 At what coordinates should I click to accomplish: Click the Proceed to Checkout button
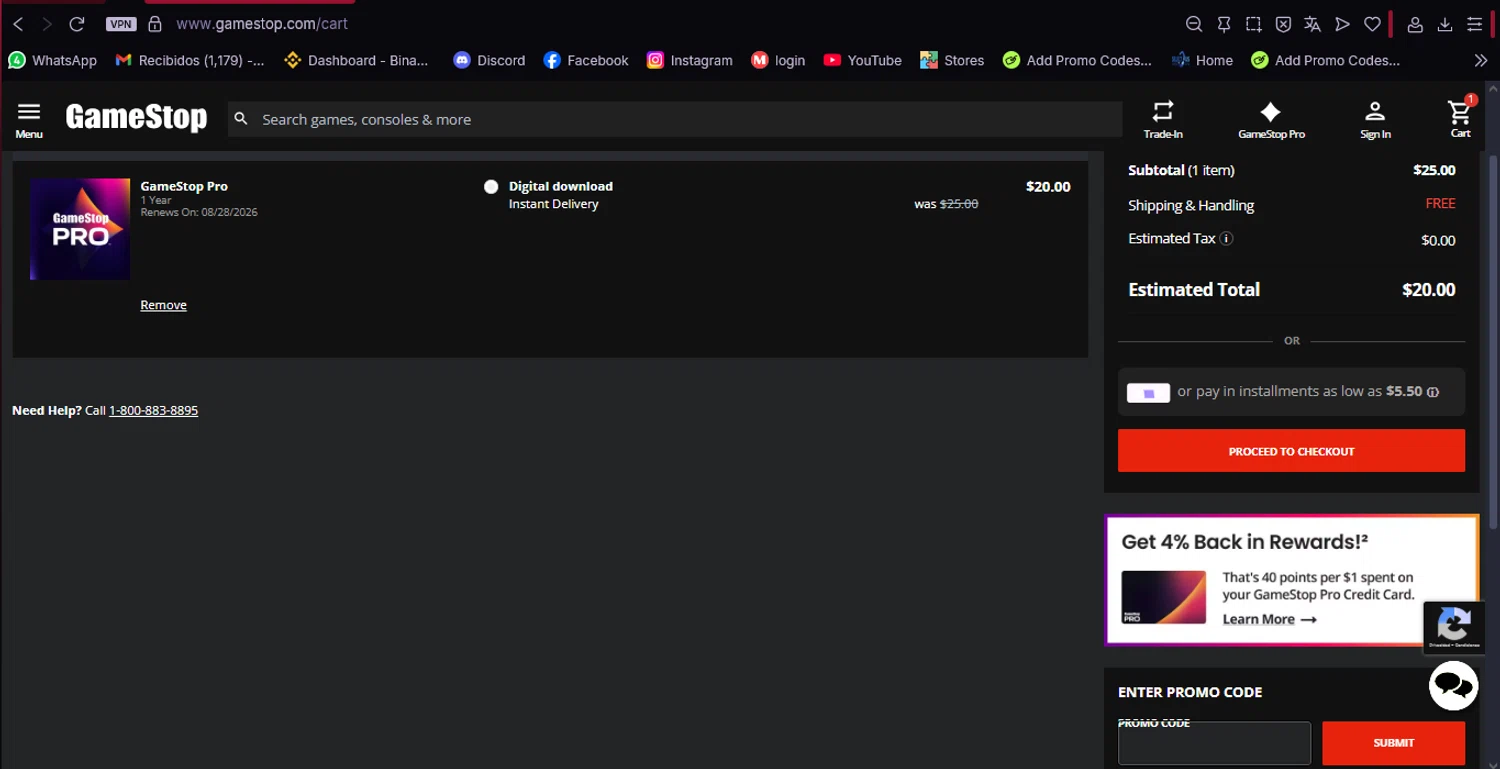[x=1291, y=451]
